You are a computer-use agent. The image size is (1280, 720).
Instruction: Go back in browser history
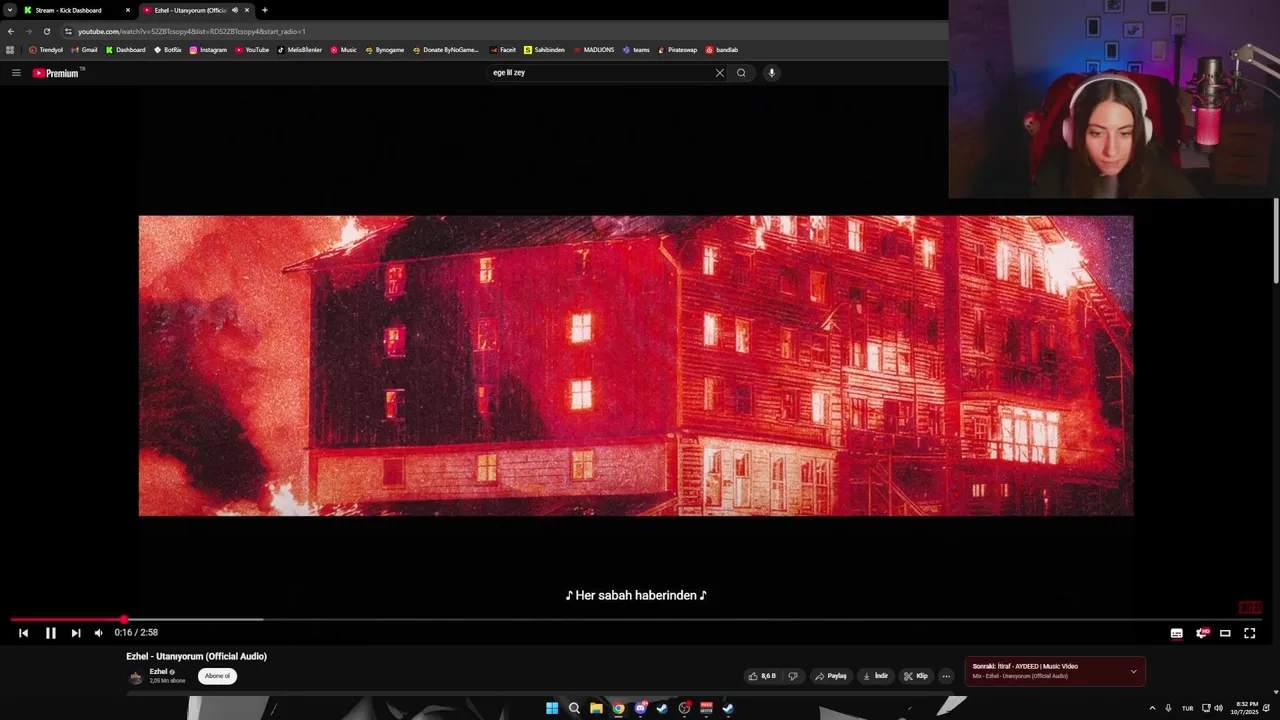(10, 31)
